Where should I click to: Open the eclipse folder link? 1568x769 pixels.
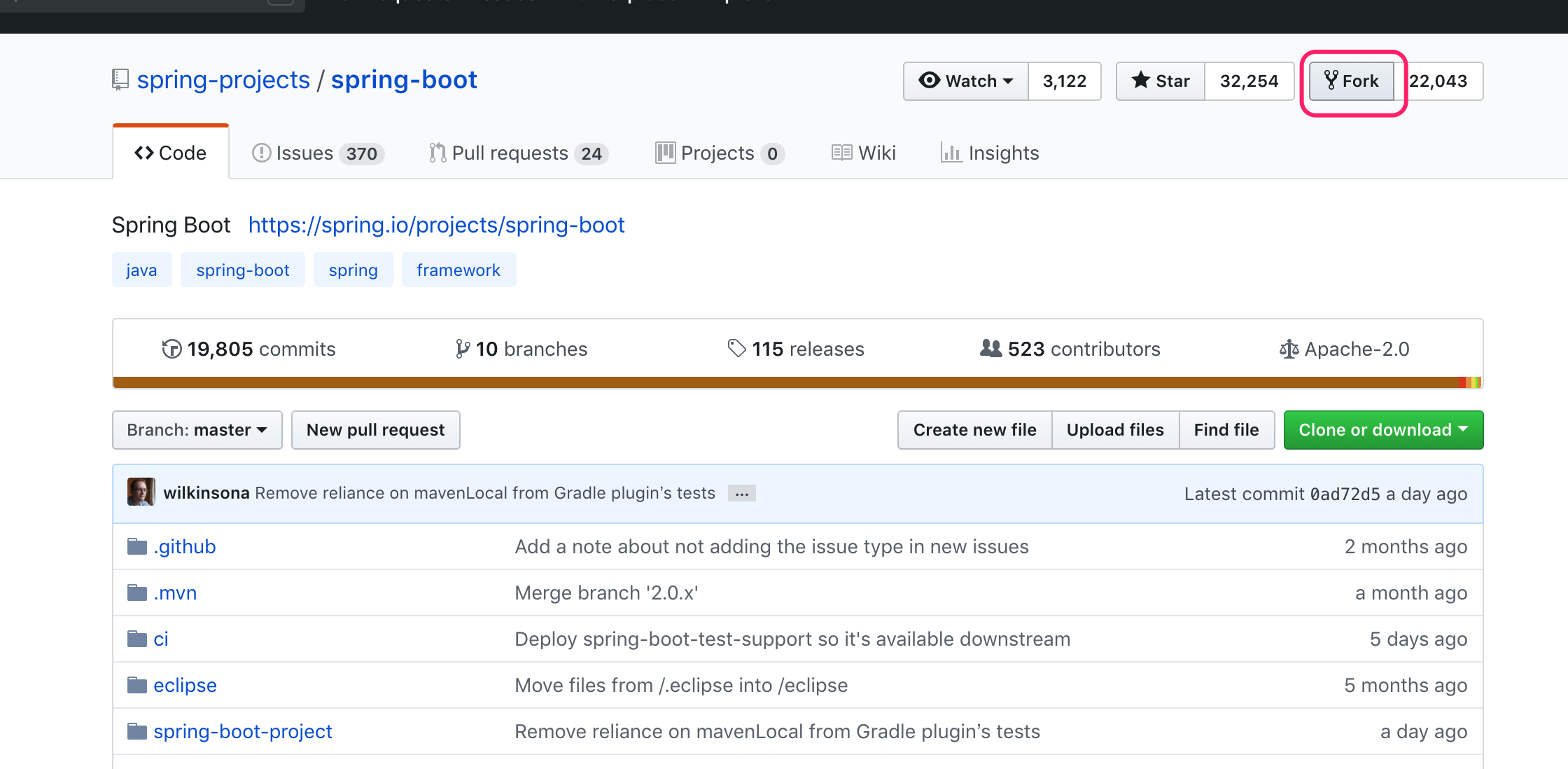[185, 685]
